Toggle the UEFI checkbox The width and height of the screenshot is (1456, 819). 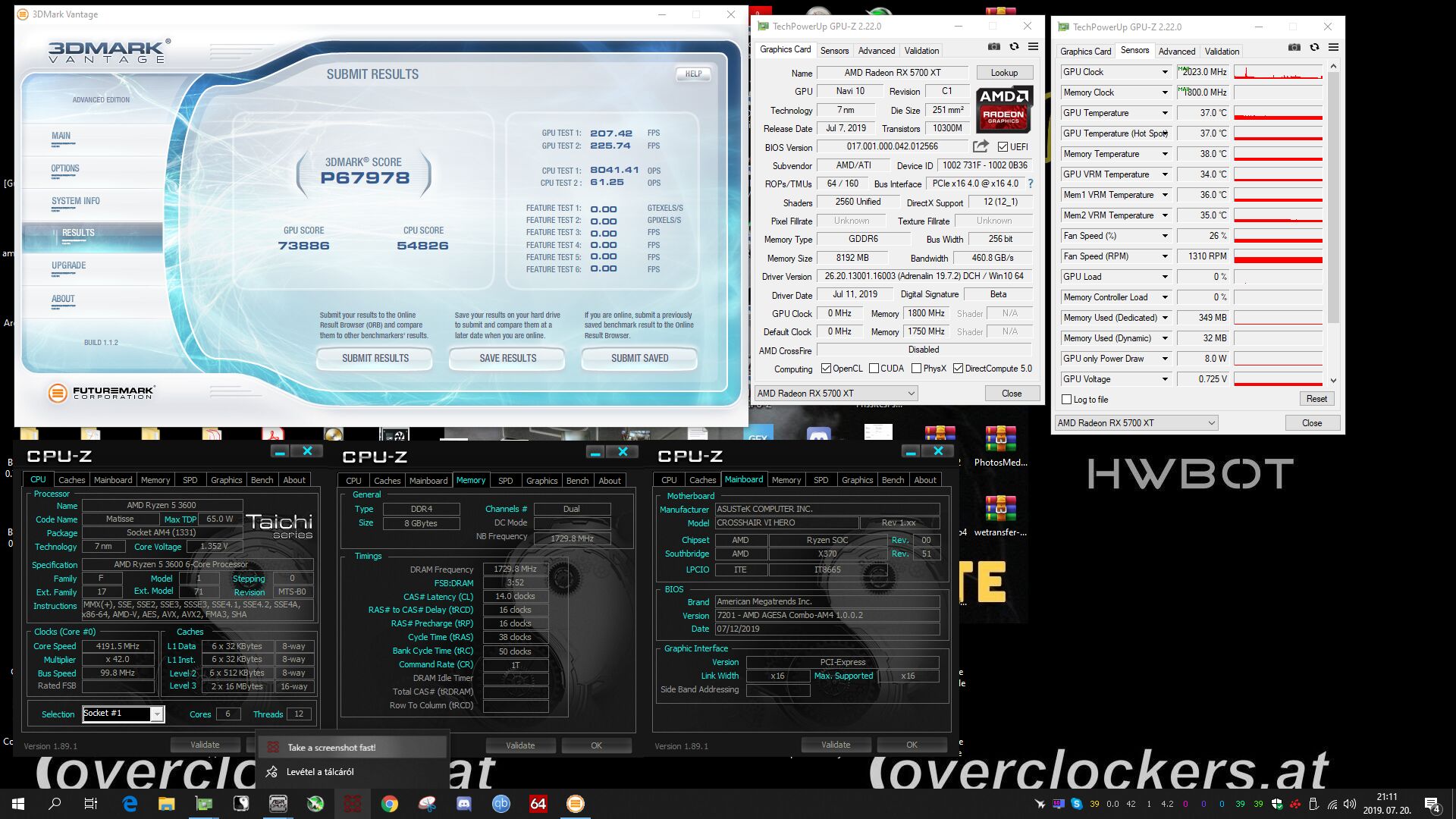[1003, 147]
